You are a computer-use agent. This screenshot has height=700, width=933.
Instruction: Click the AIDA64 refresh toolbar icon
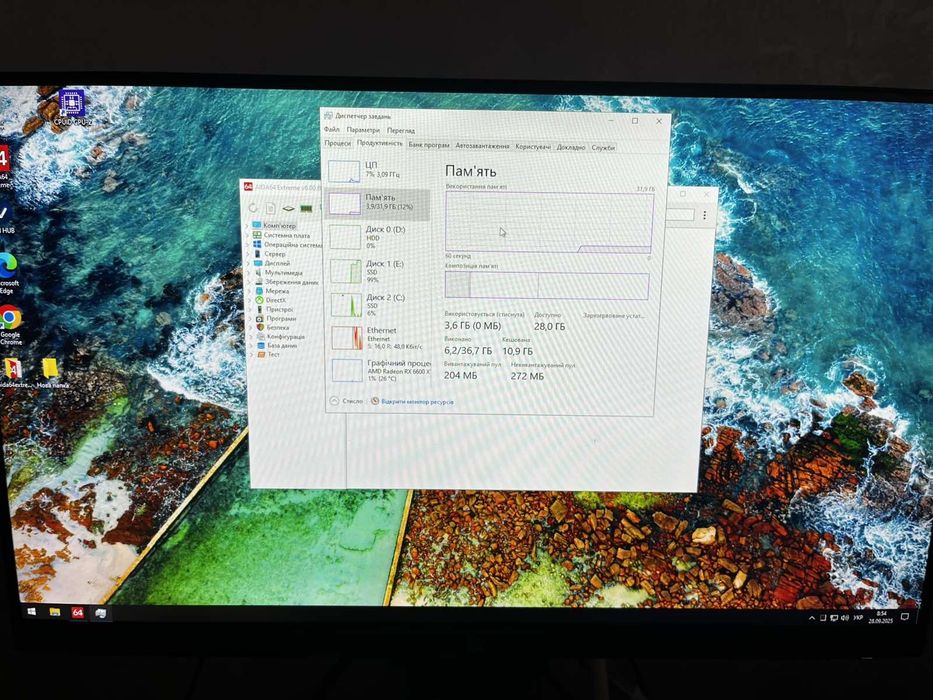[253, 208]
